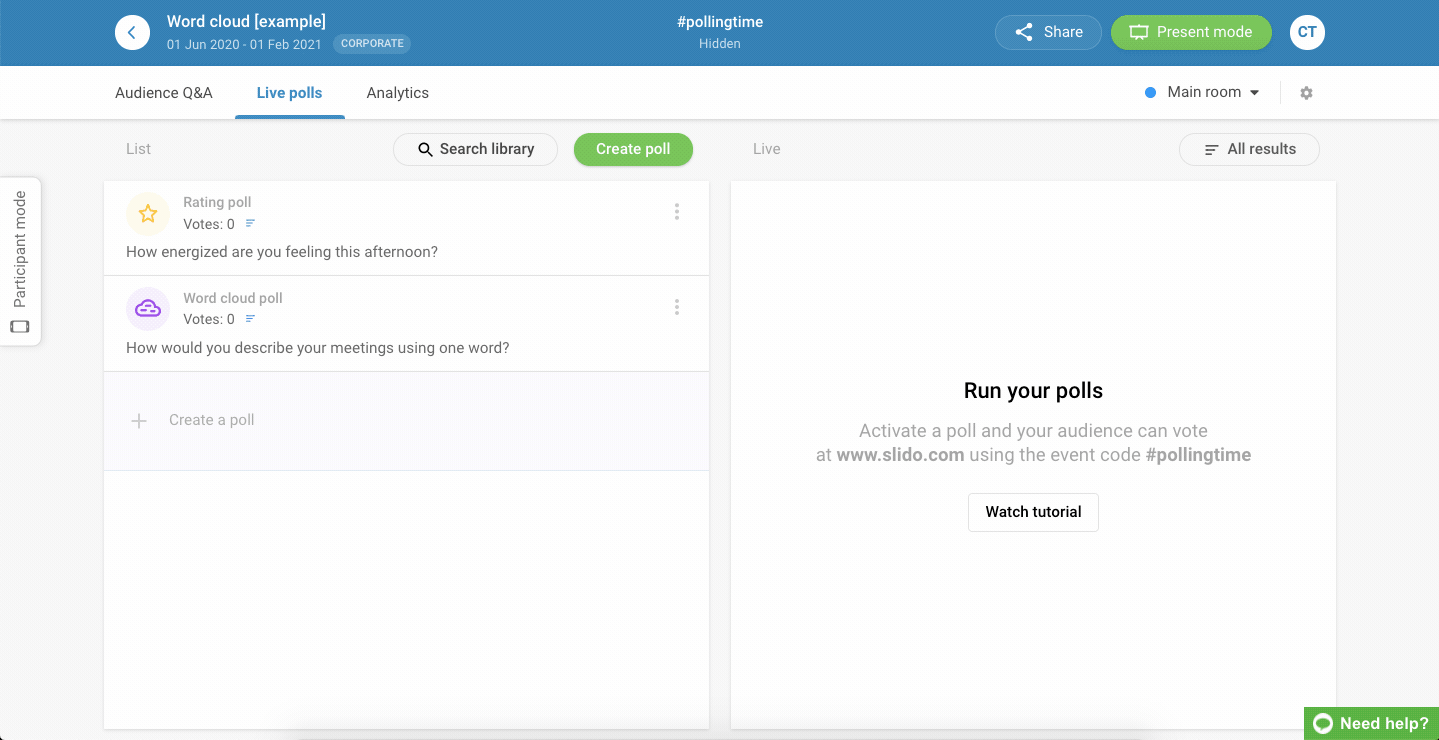Open Rating poll three-dot options menu
1439x740 pixels.
pos(677,212)
